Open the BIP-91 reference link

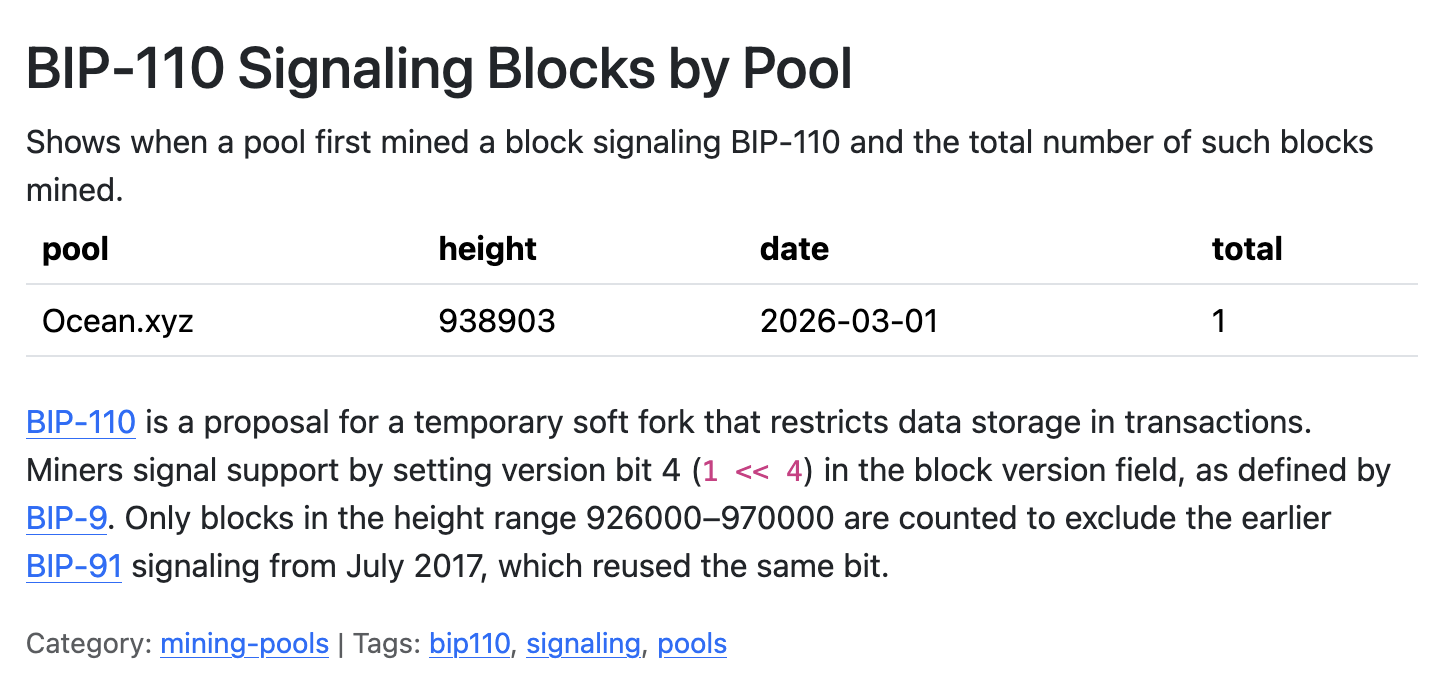[x=74, y=566]
